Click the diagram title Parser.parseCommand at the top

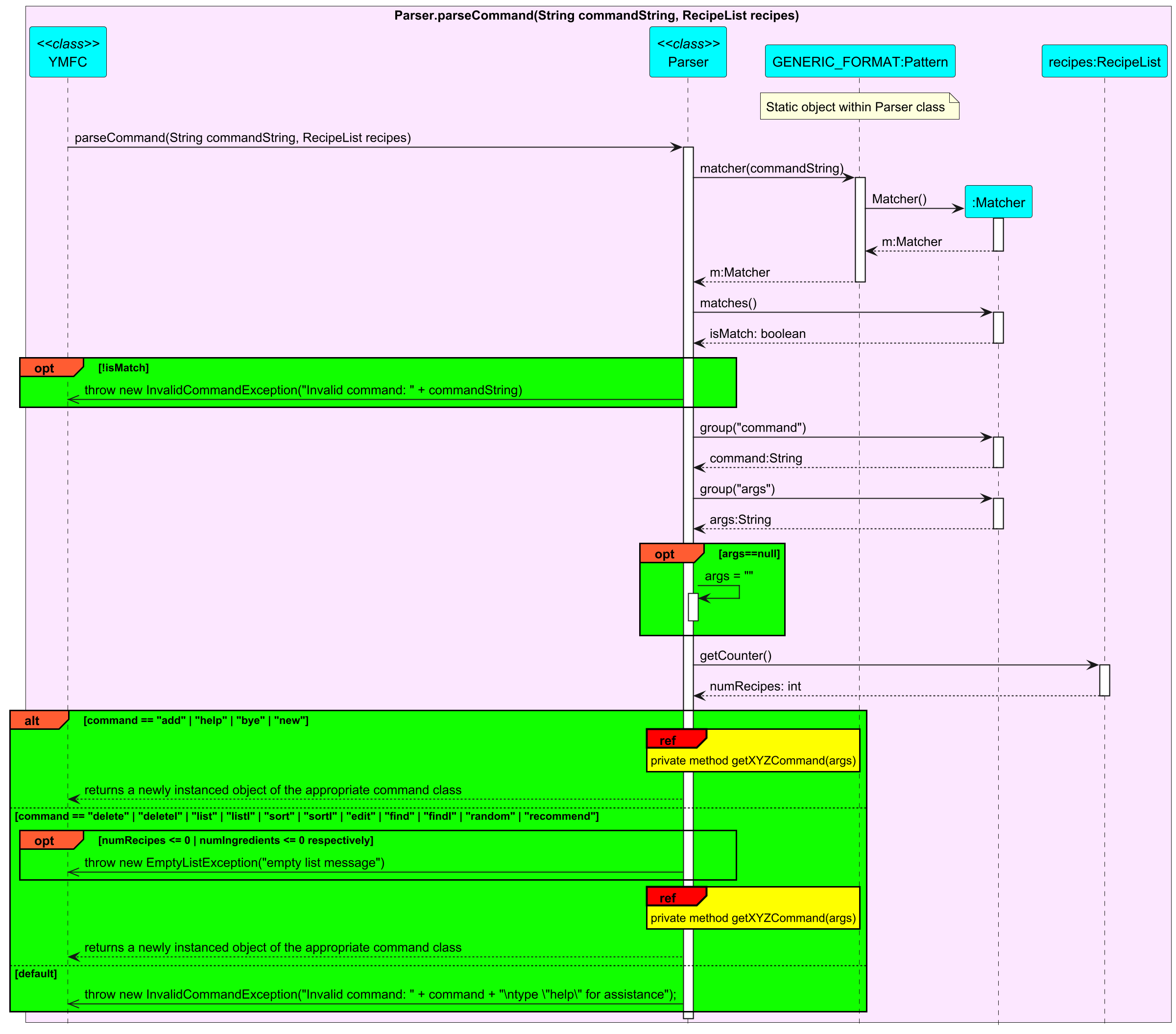[x=596, y=16]
